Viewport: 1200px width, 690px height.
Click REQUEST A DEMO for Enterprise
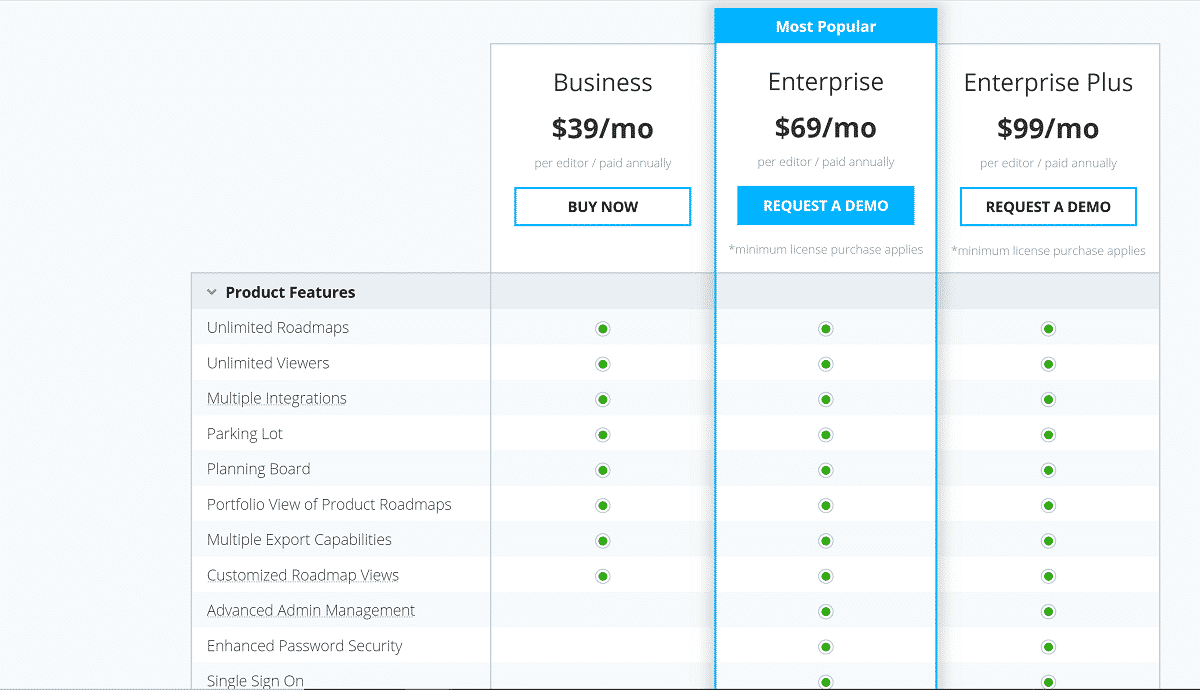[x=825, y=204]
